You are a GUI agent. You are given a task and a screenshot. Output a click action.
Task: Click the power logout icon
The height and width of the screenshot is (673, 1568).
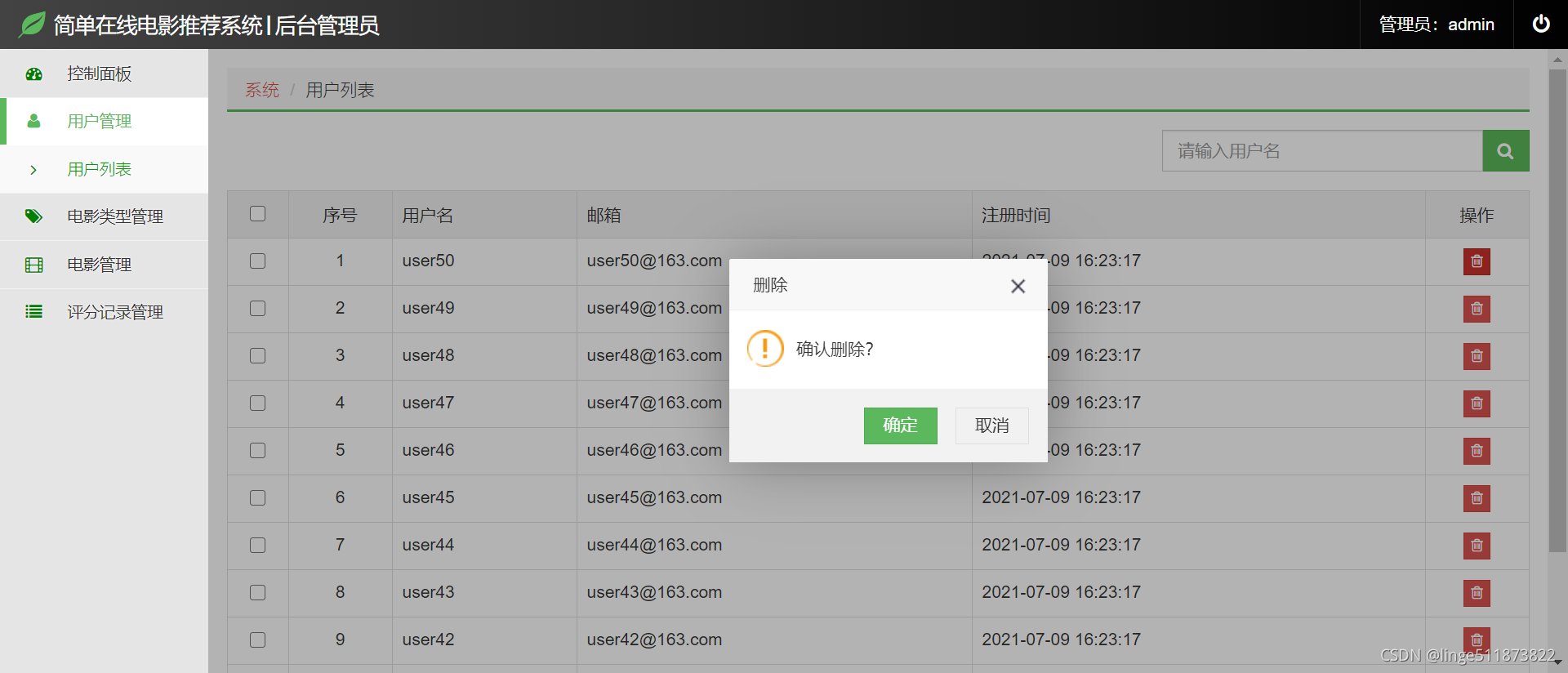(1541, 24)
